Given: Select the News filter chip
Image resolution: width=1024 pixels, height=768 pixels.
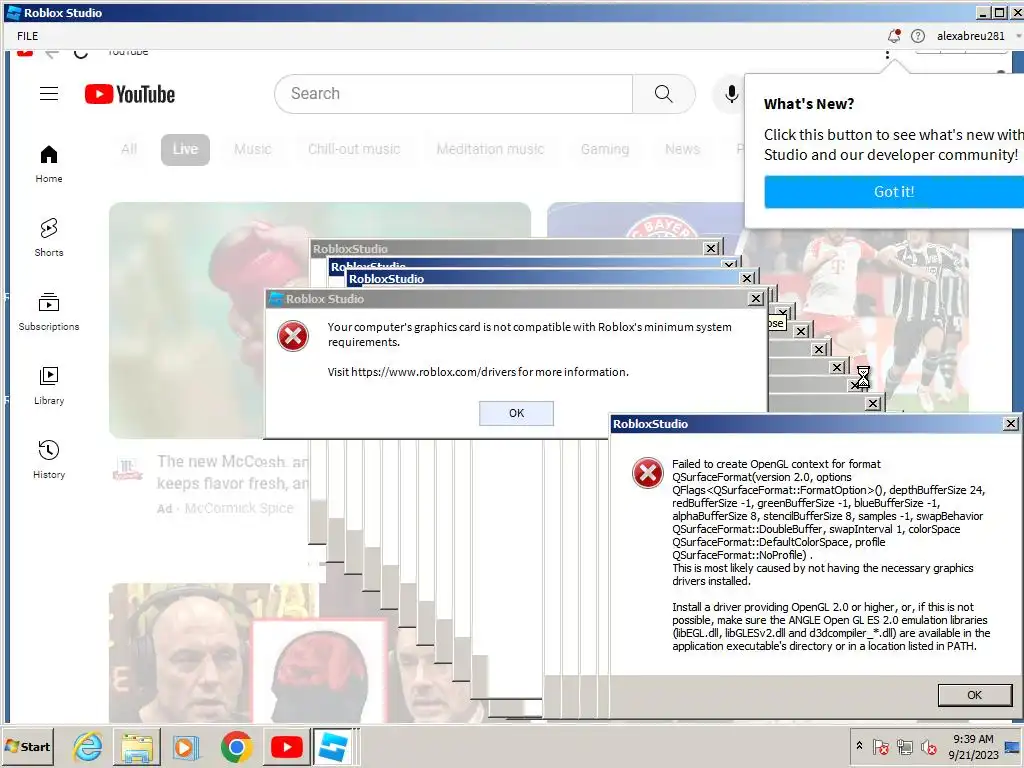Looking at the screenshot, I should (x=682, y=149).
